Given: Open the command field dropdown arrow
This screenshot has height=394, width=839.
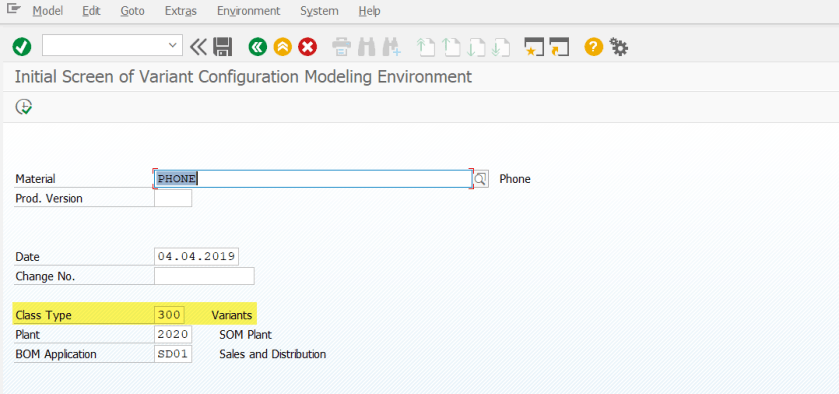Looking at the screenshot, I should (172, 46).
